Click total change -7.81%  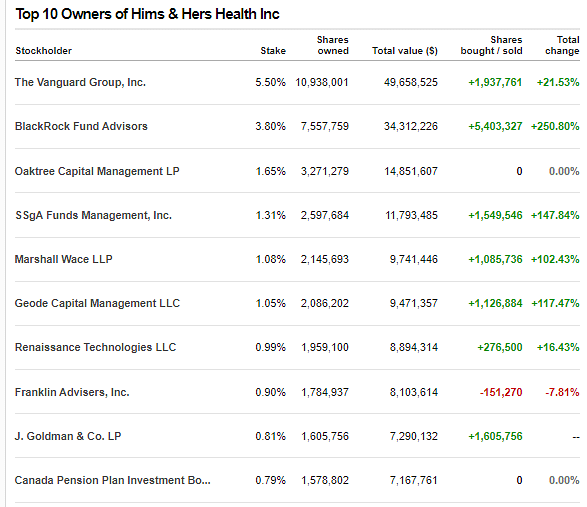[562, 392]
